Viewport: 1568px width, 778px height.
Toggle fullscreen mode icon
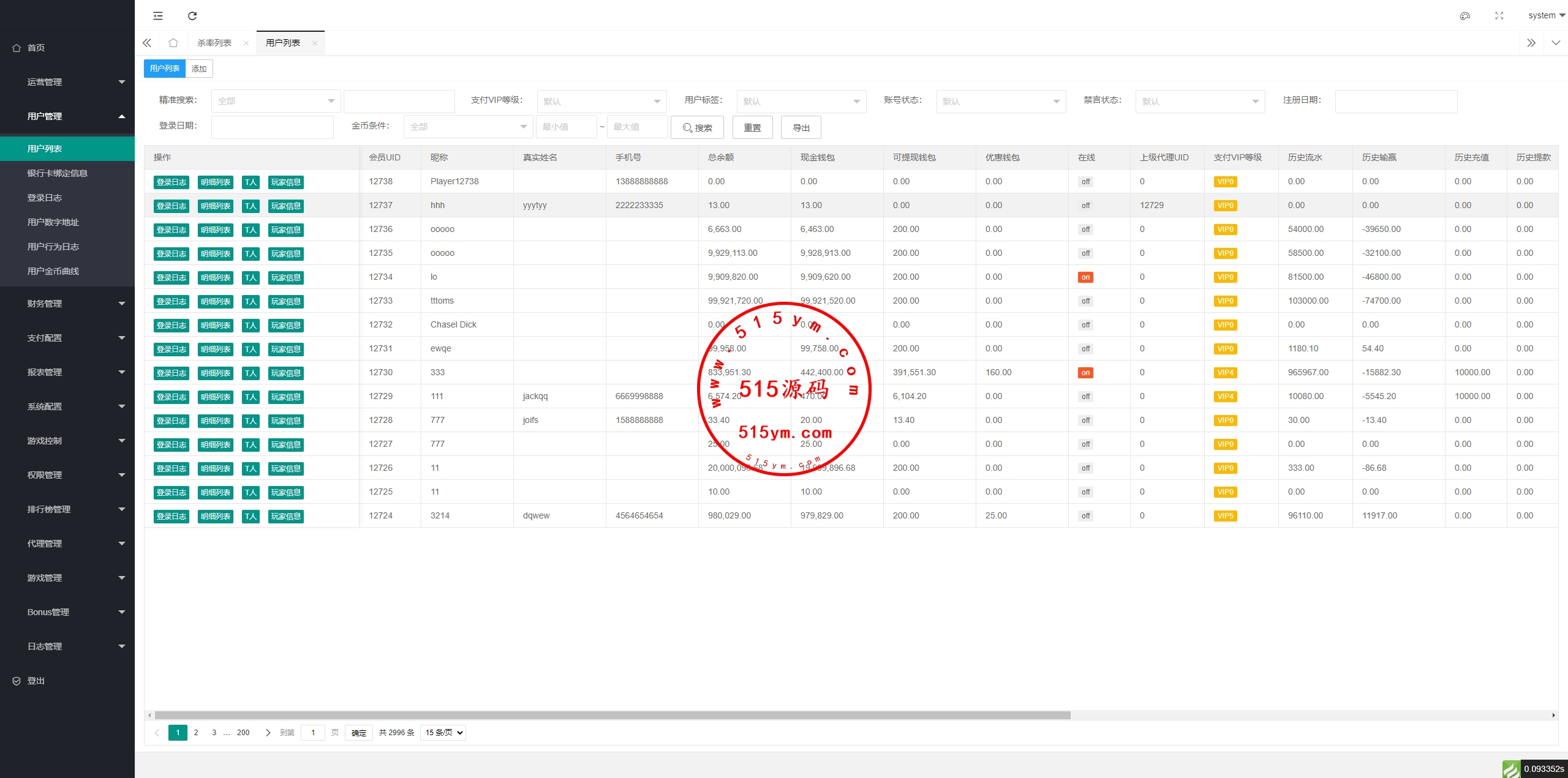coord(1499,16)
